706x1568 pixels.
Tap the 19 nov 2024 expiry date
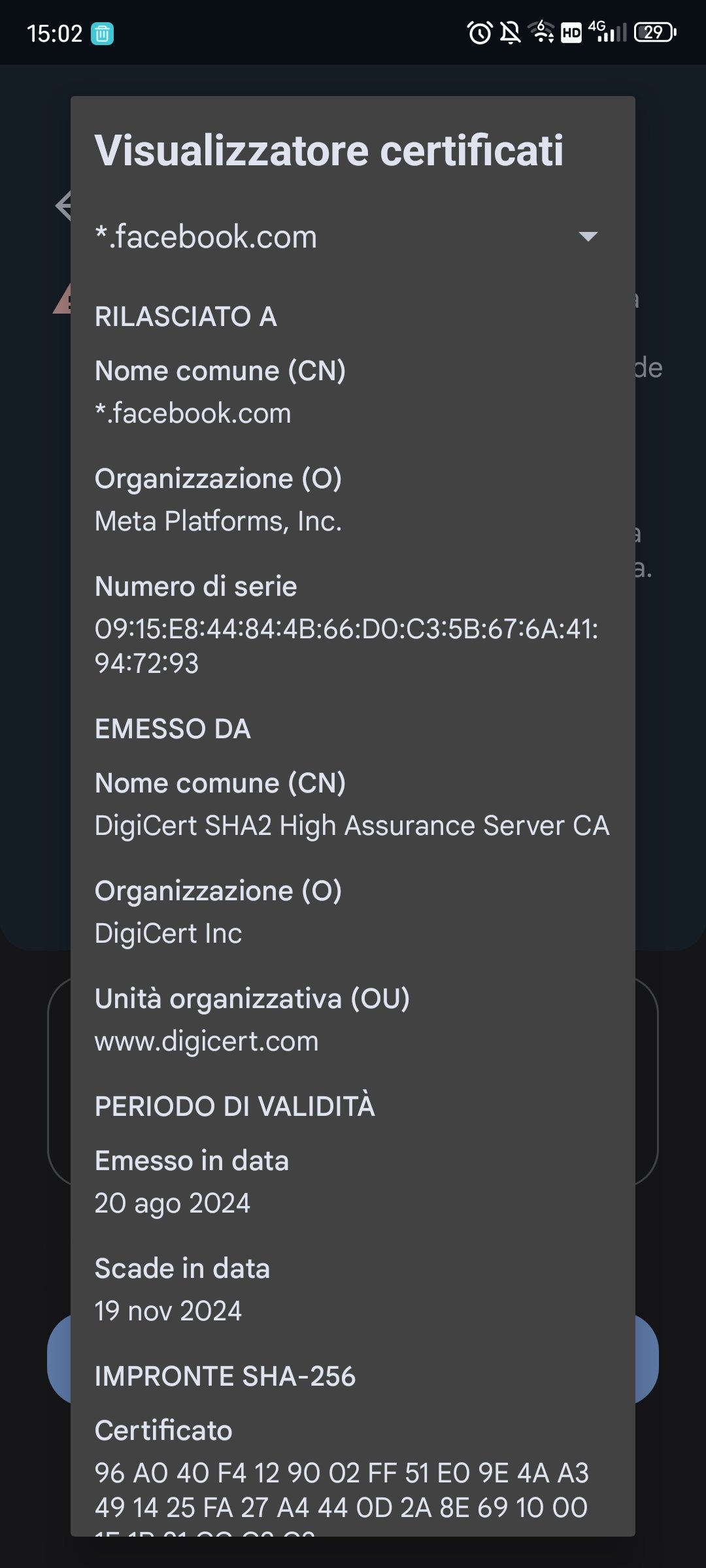[168, 1311]
